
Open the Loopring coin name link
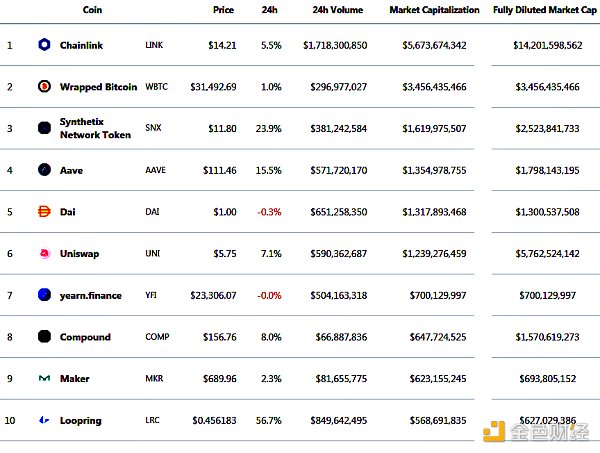coord(80,421)
